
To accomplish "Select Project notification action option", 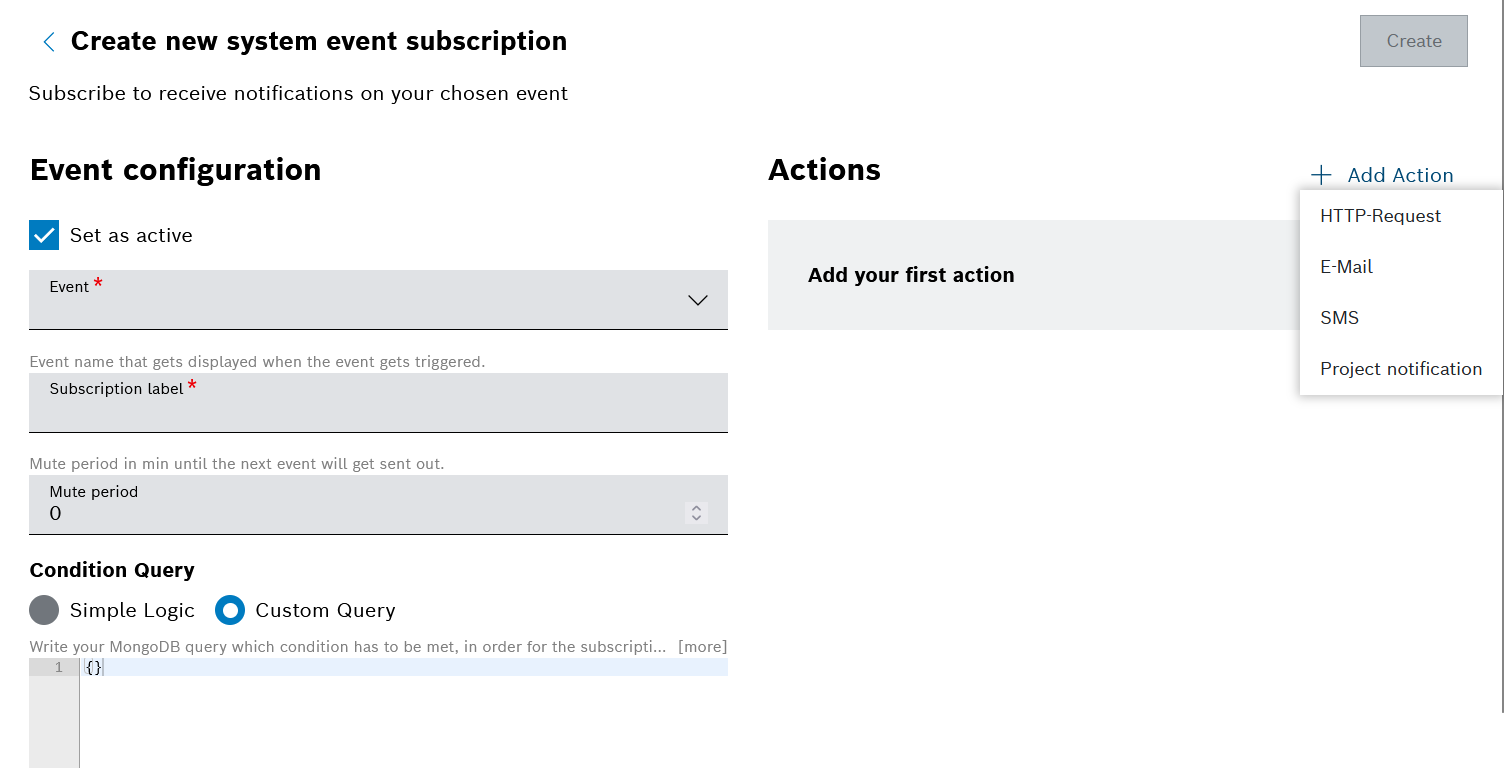I will pyautogui.click(x=1400, y=369).
